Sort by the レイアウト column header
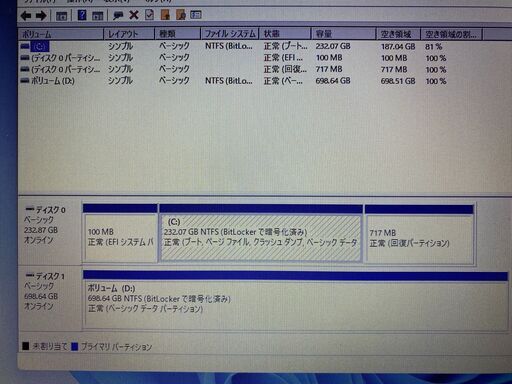Image resolution: width=512 pixels, height=384 pixels. point(129,34)
